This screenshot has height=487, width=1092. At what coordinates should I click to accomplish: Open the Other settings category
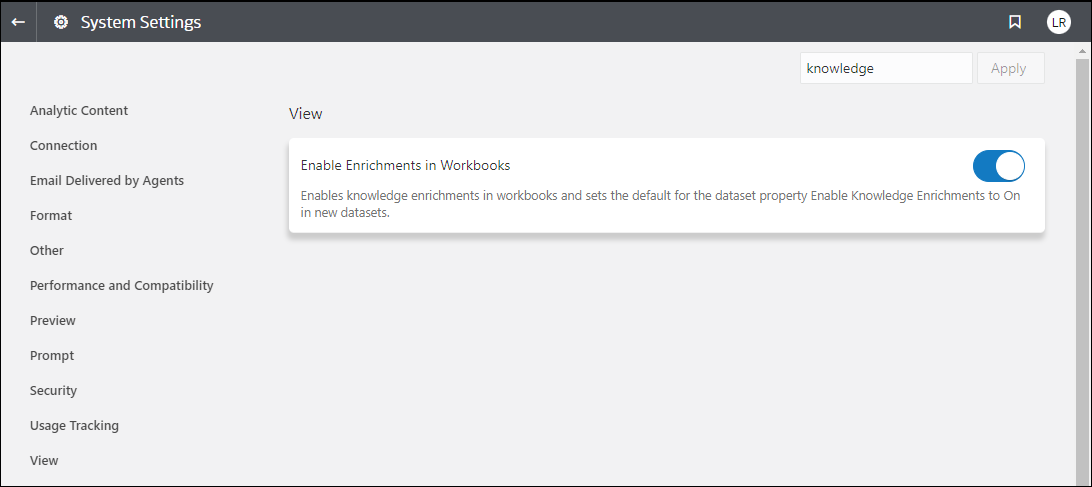[47, 250]
